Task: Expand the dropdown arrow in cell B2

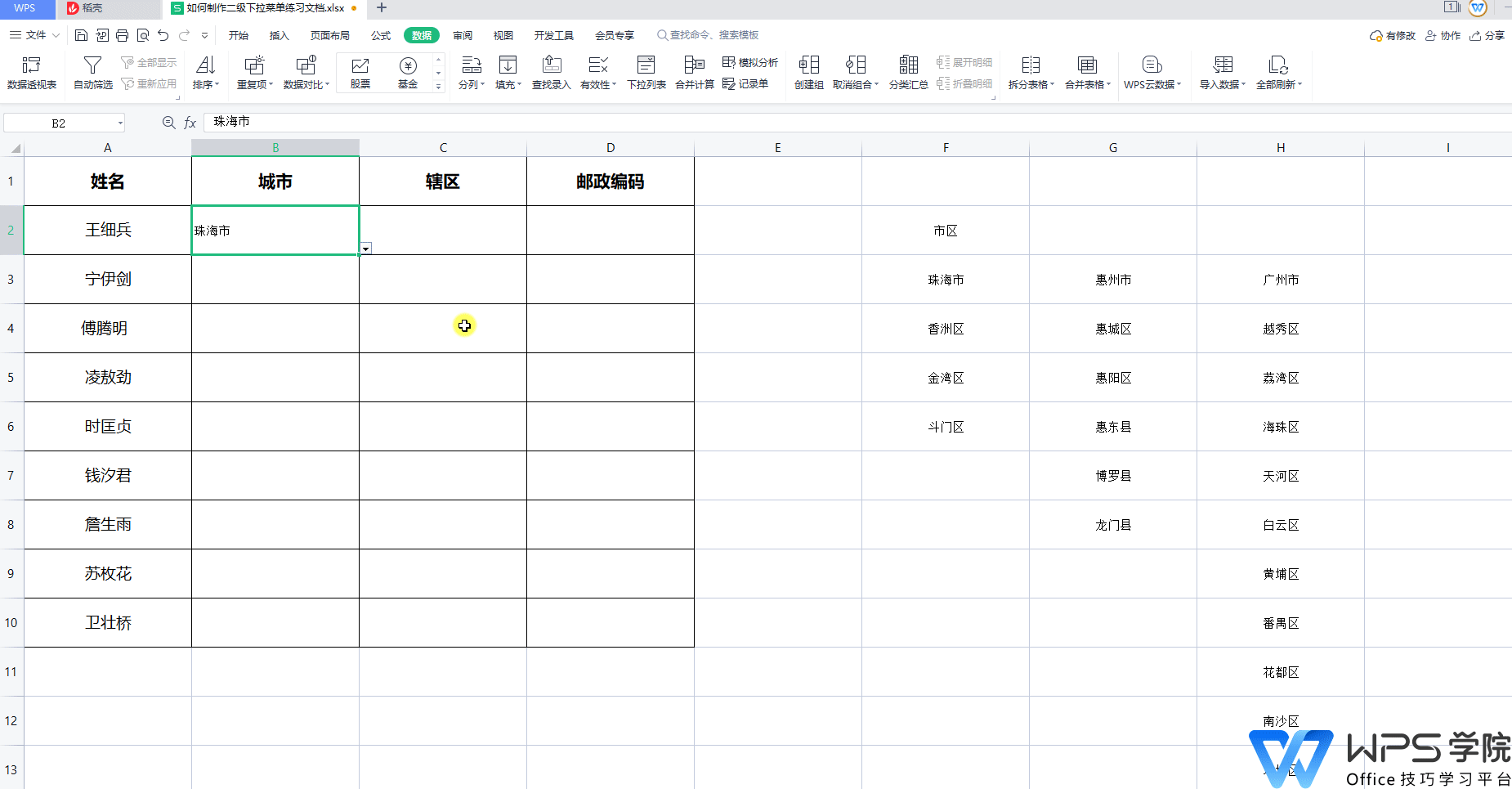Action: 366,249
